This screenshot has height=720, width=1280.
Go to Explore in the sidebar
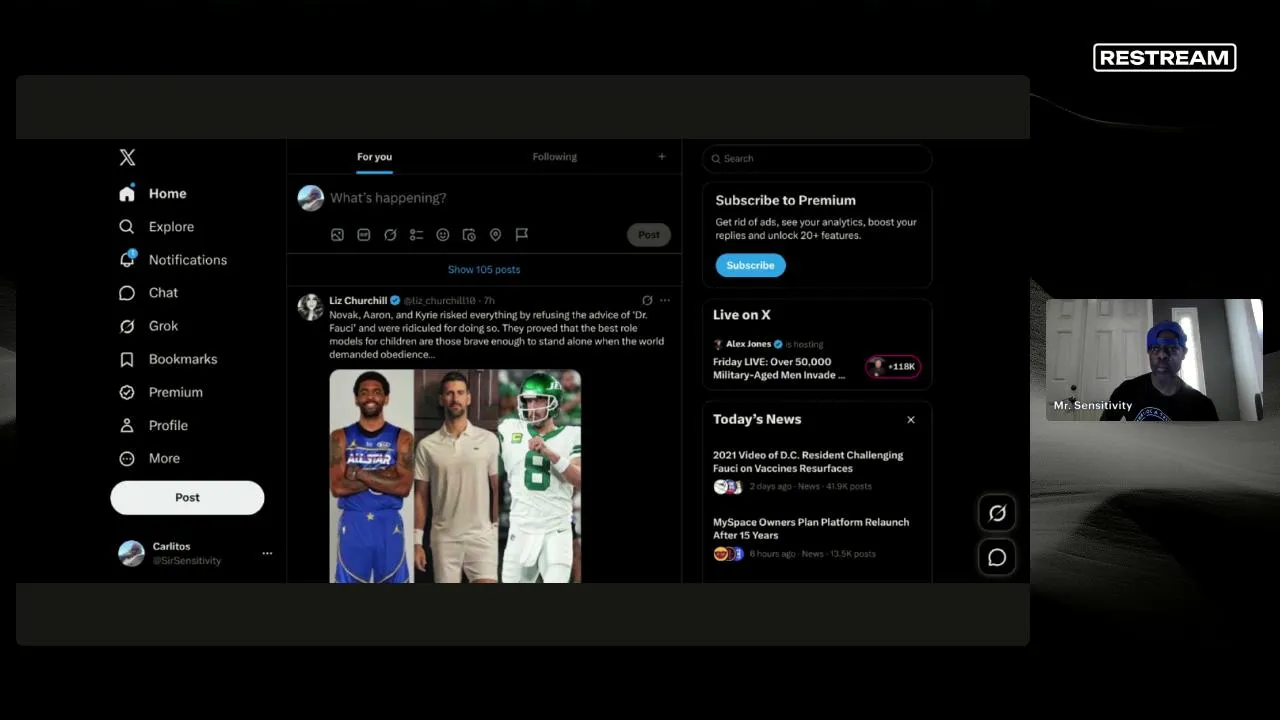click(x=171, y=227)
